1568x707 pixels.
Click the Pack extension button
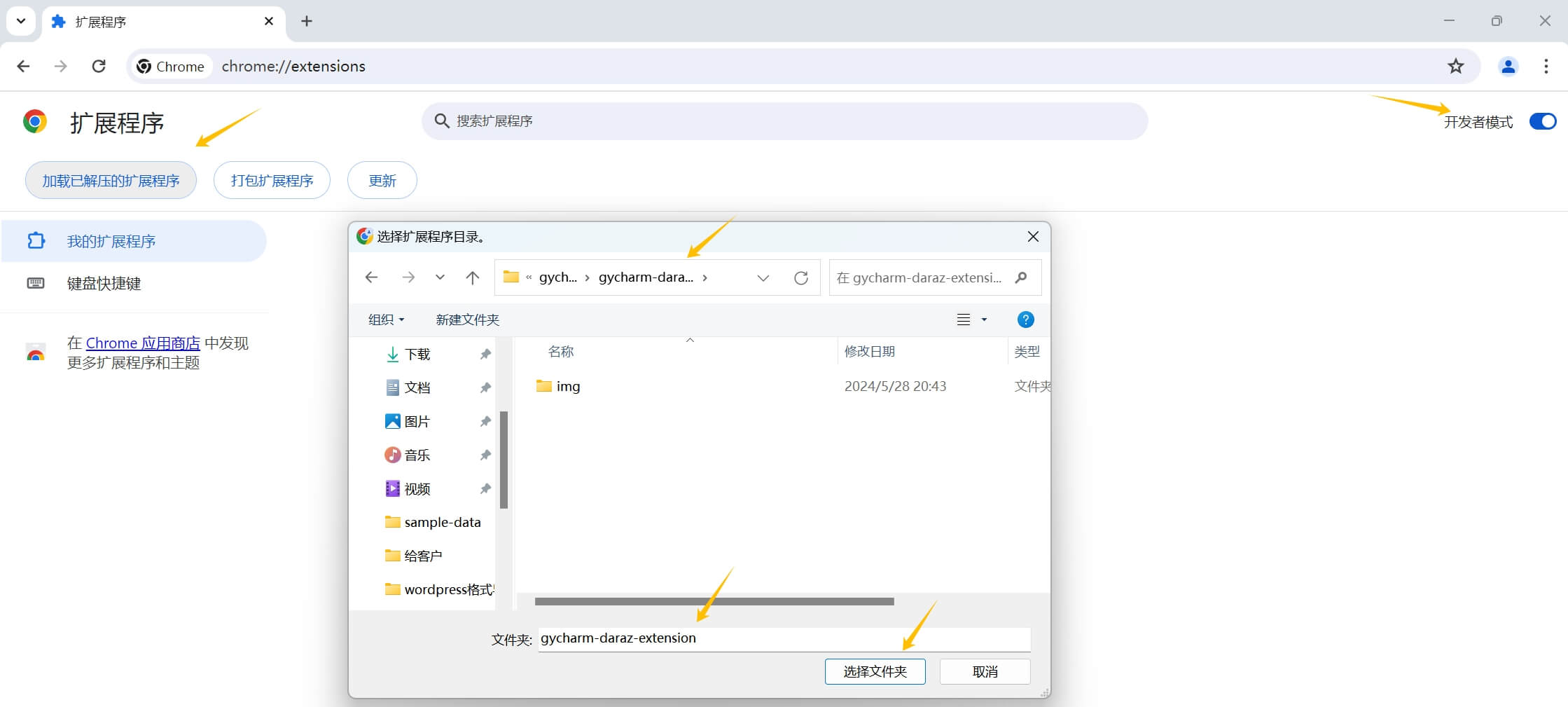(272, 181)
